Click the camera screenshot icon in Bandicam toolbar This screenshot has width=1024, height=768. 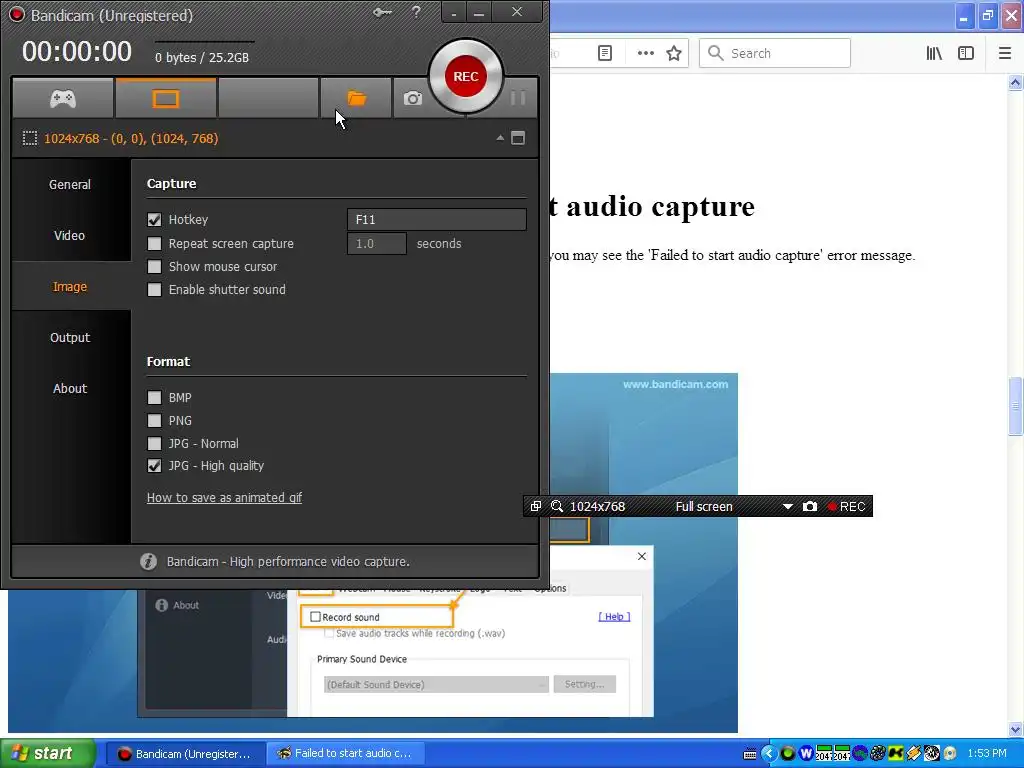[412, 99]
